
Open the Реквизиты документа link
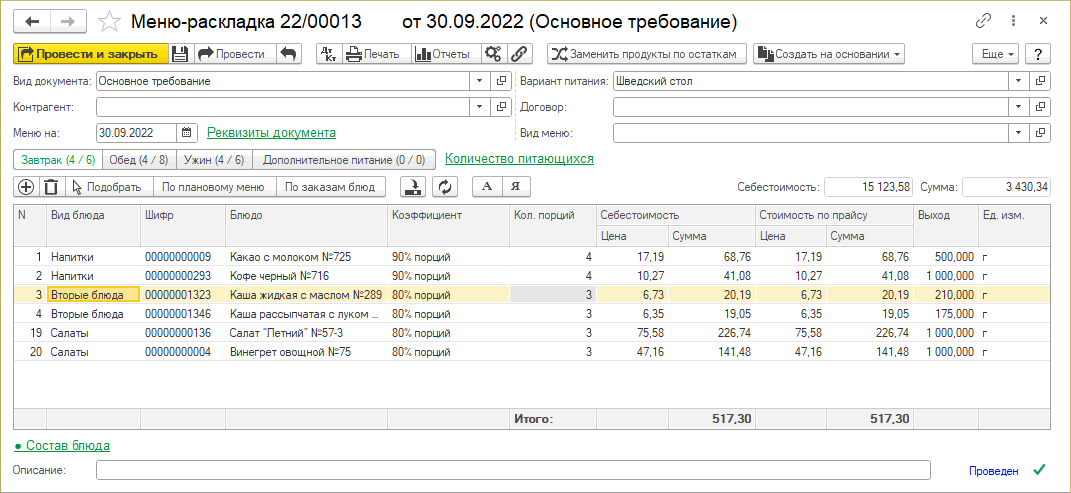pyautogui.click(x=271, y=132)
